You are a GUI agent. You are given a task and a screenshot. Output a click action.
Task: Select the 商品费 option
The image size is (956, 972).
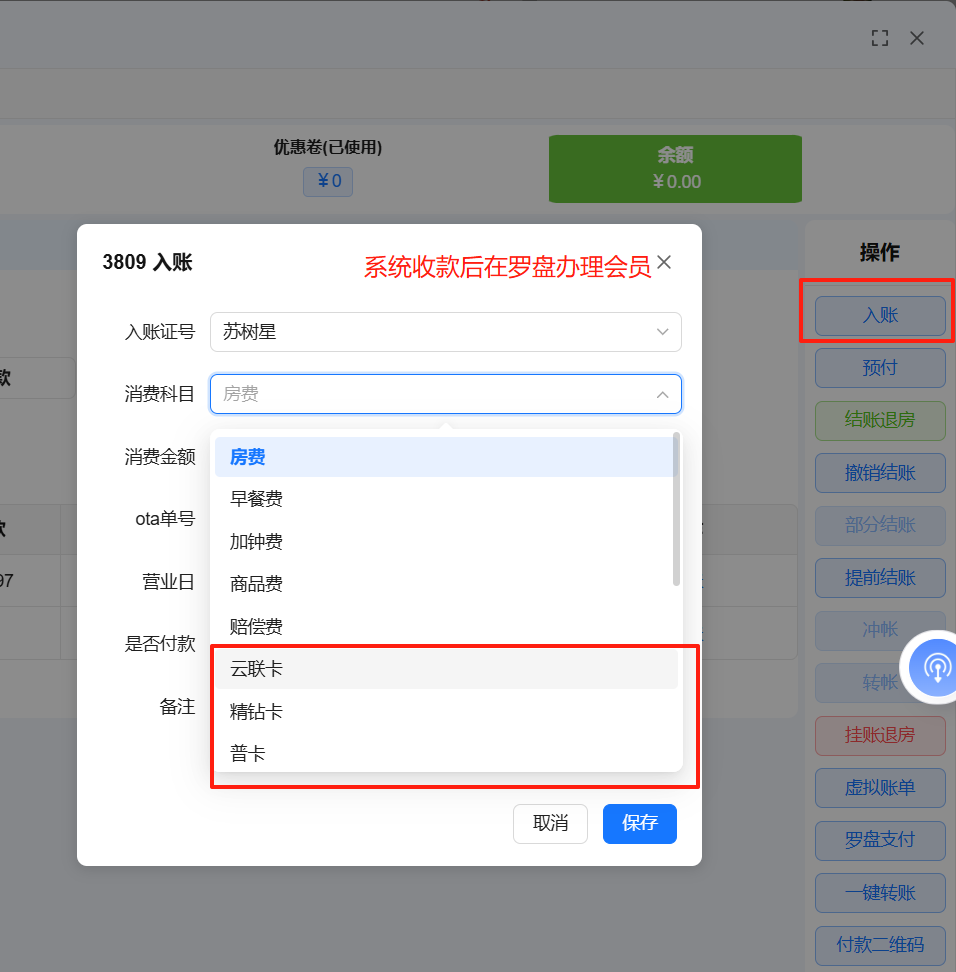coord(445,584)
